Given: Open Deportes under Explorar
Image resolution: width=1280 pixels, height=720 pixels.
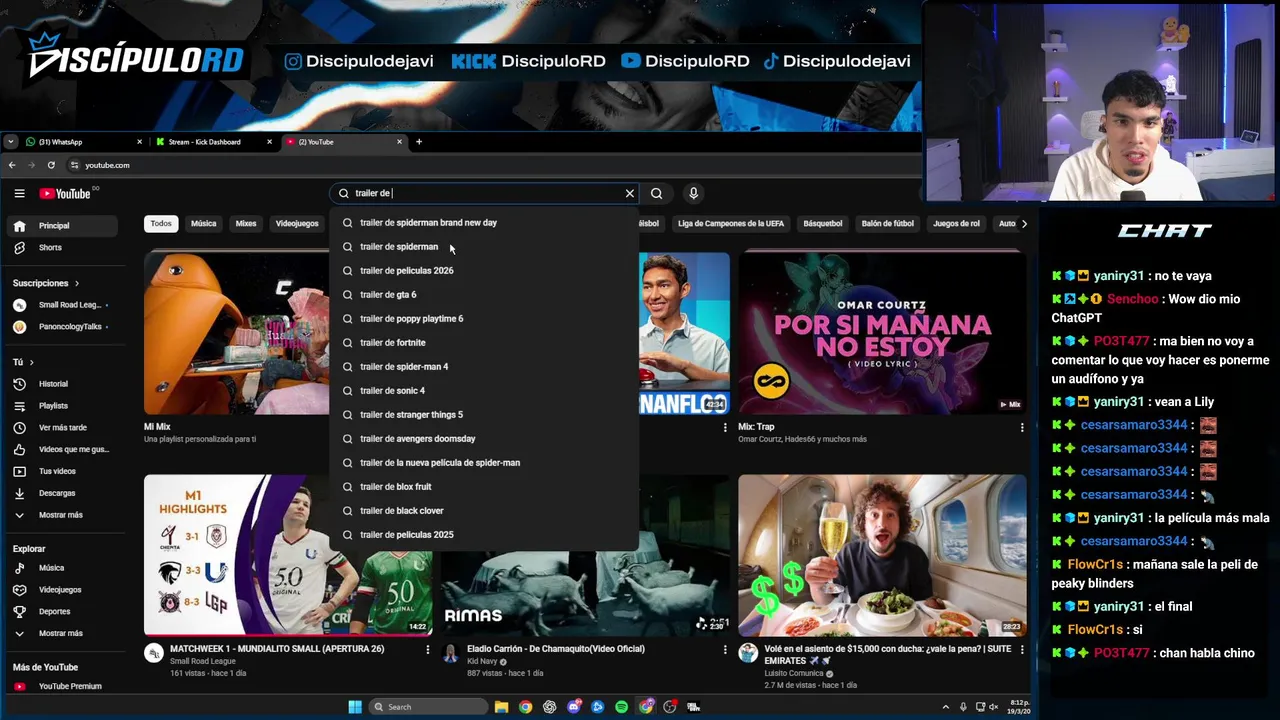Looking at the screenshot, I should click(64, 611).
